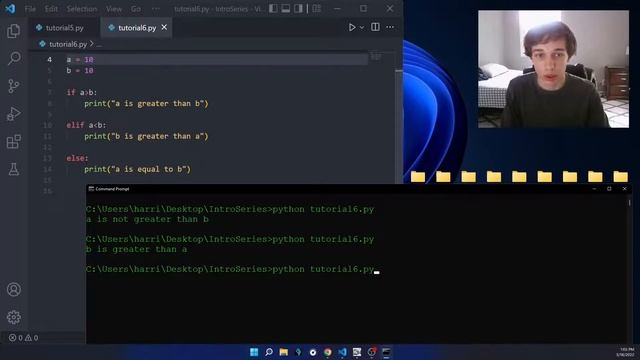Open the Extensions view
Viewport: 640px width, 360px height.
tap(13, 142)
